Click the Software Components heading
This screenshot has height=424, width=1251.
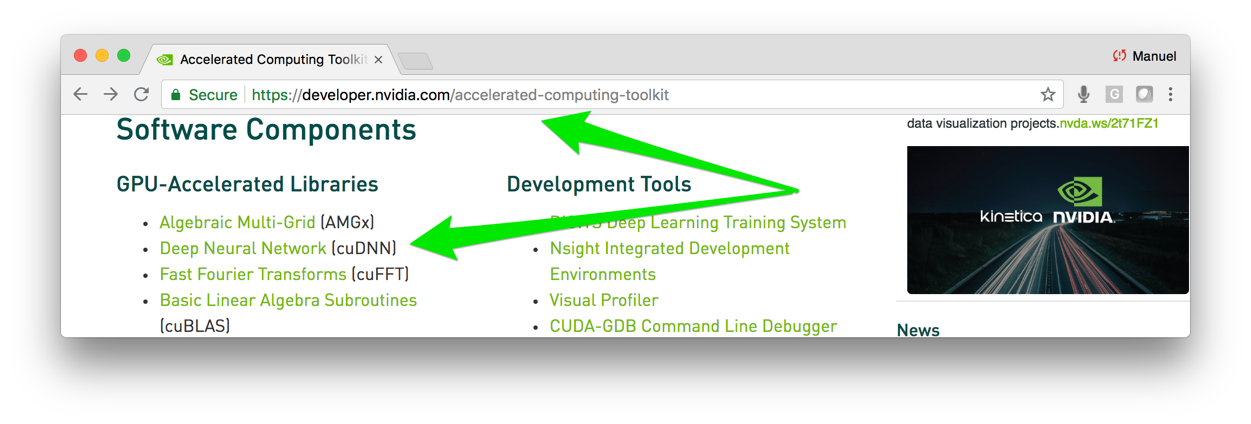click(266, 130)
